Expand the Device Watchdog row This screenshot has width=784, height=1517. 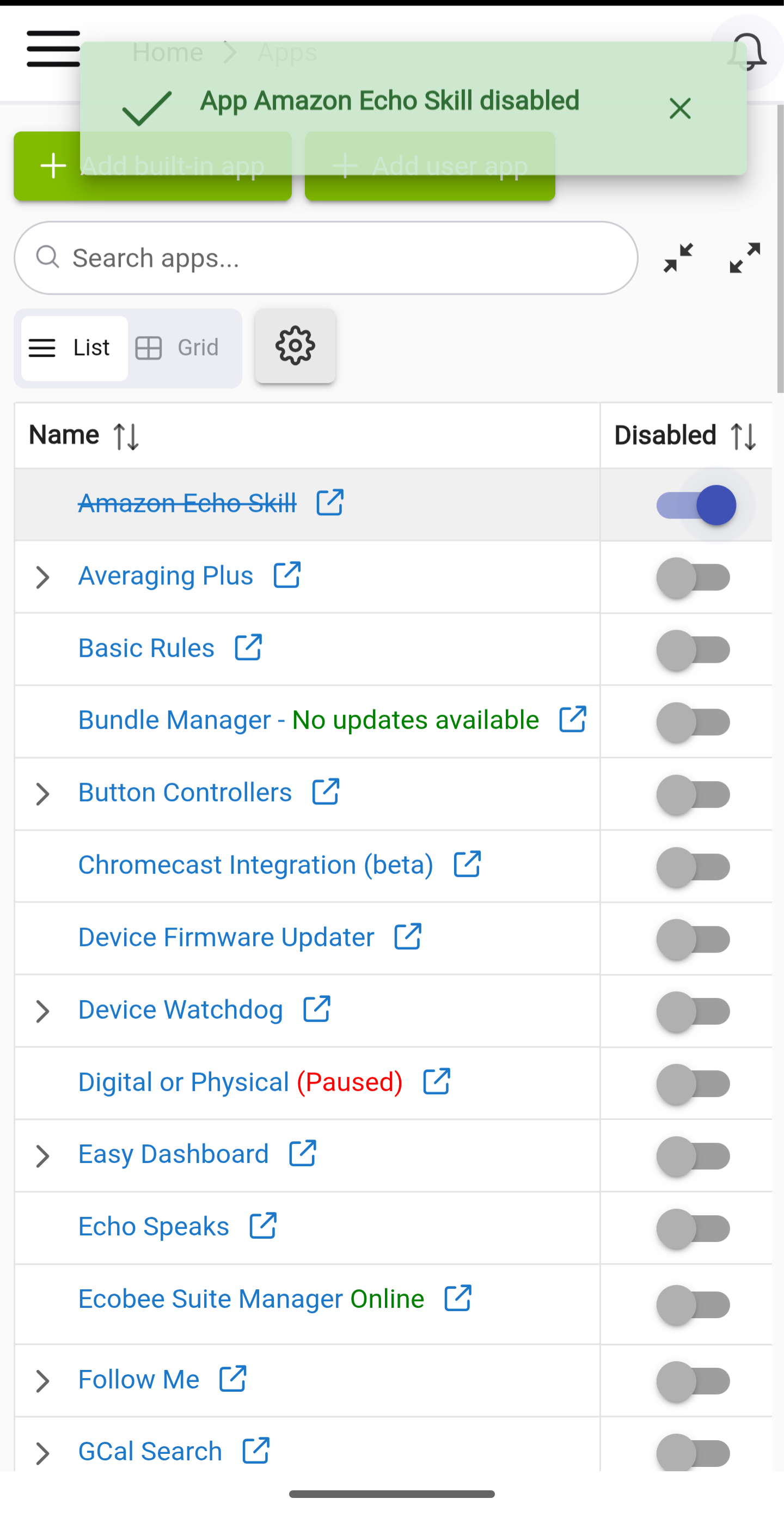pyautogui.click(x=42, y=1011)
